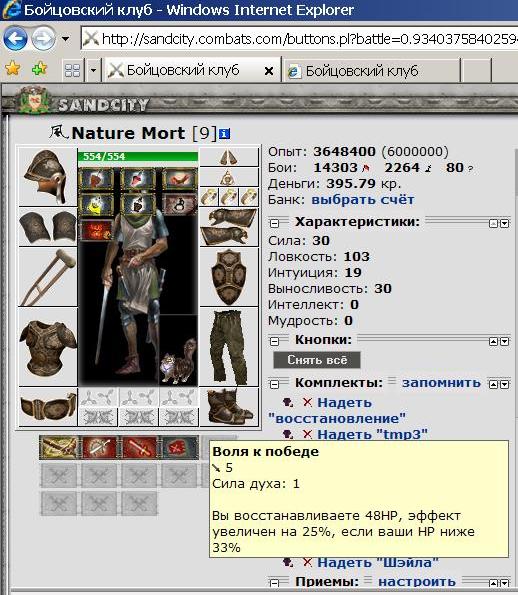Click Надеть "восстановление" set link
Screen dimensions: 518x595
point(337,410)
